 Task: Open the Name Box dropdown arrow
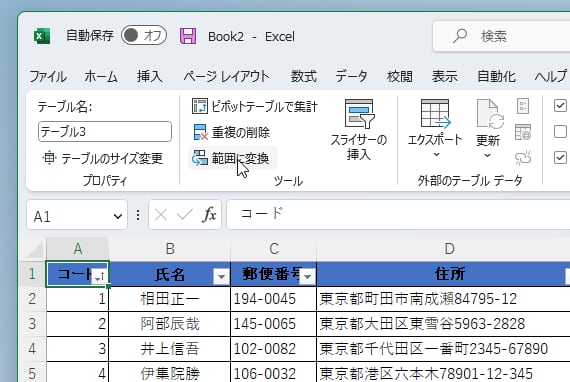117,217
